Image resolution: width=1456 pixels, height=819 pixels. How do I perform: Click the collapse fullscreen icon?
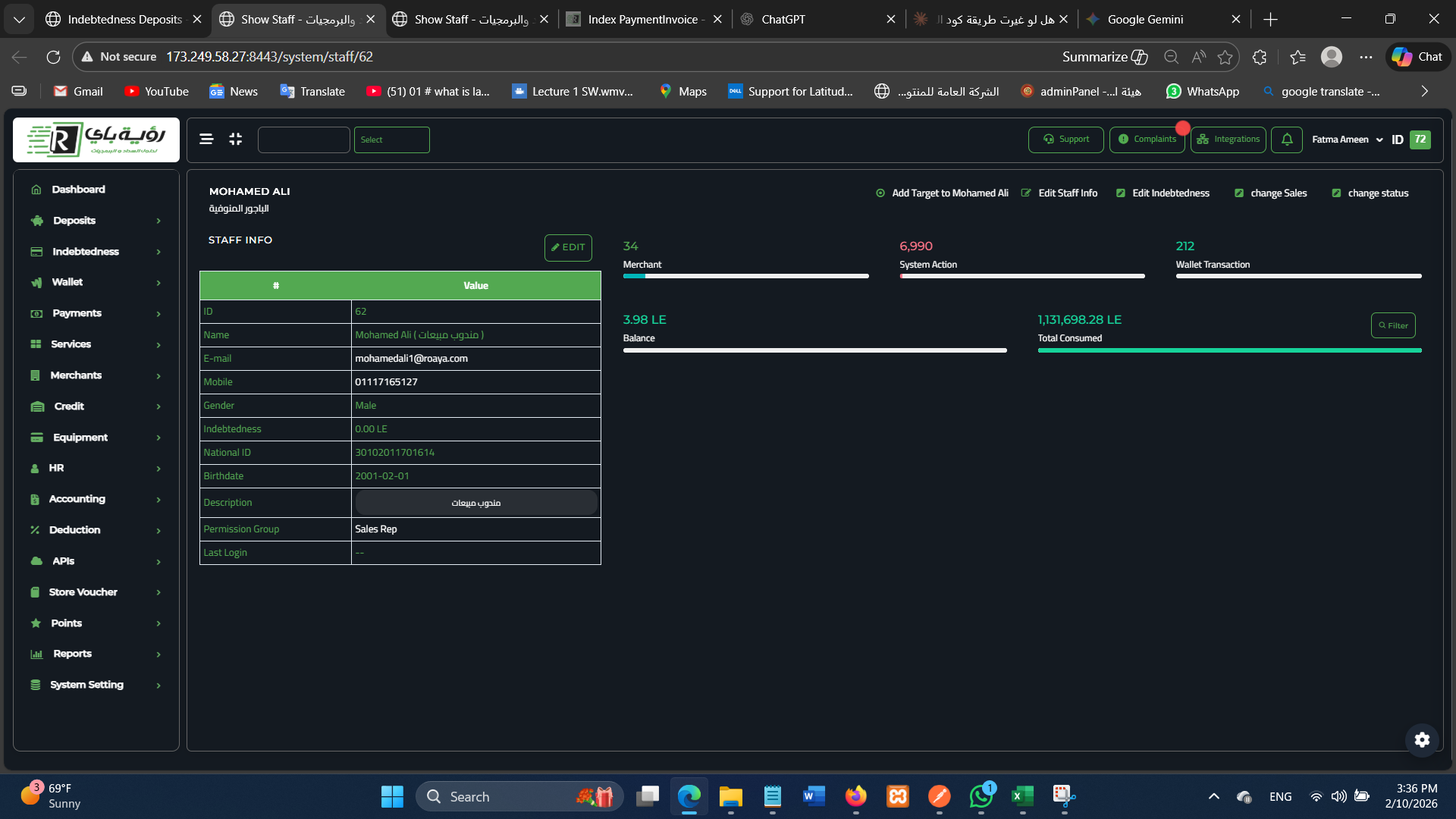tap(236, 139)
